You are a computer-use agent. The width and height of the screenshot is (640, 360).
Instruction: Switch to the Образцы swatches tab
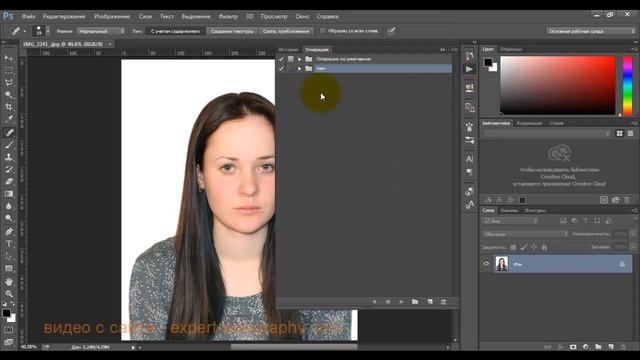point(511,49)
